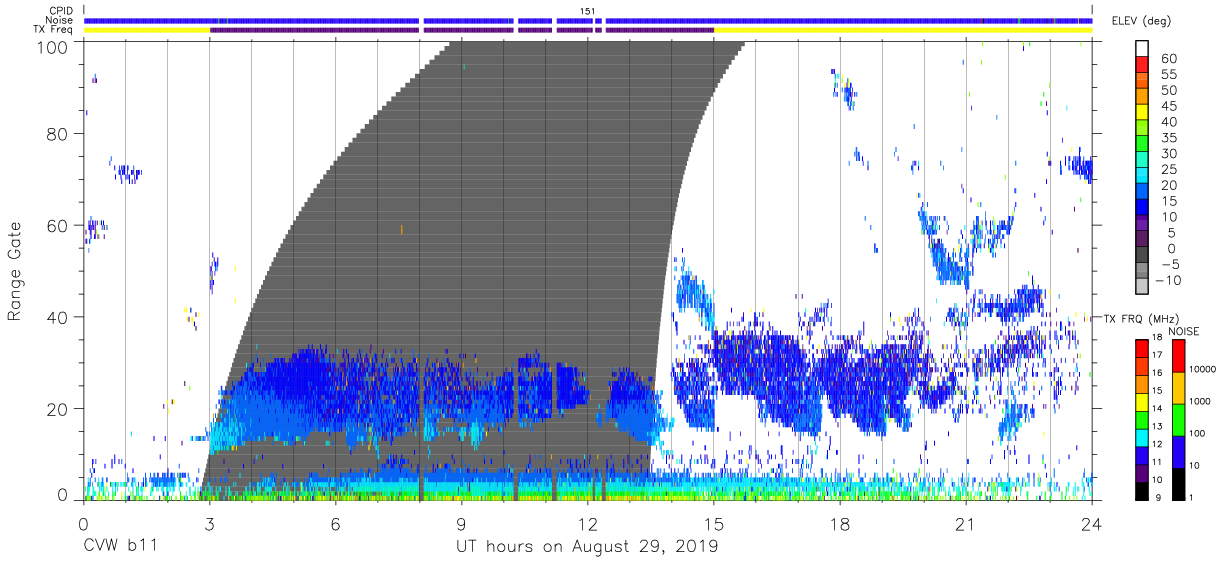The height and width of the screenshot is (567, 1228).
Task: Pick the black bottom block of the NOISE legend
Action: (x=1179, y=484)
